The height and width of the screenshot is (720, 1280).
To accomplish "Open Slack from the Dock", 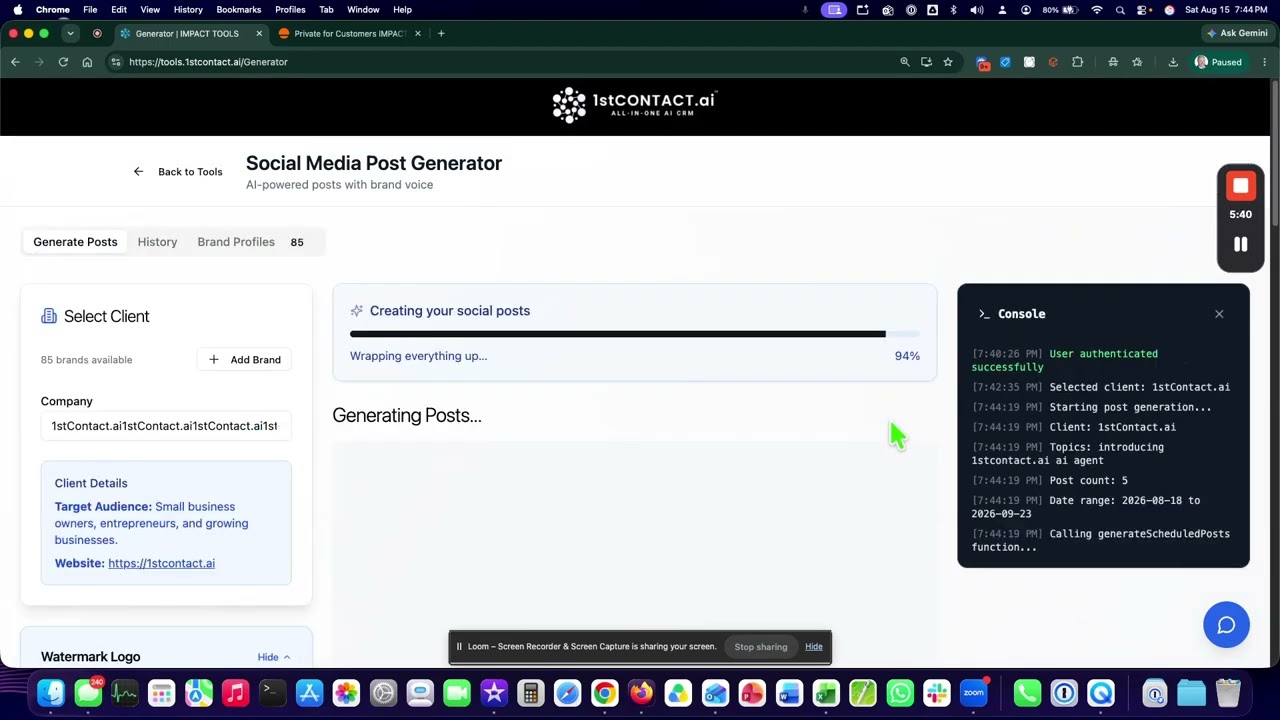I will (937, 693).
